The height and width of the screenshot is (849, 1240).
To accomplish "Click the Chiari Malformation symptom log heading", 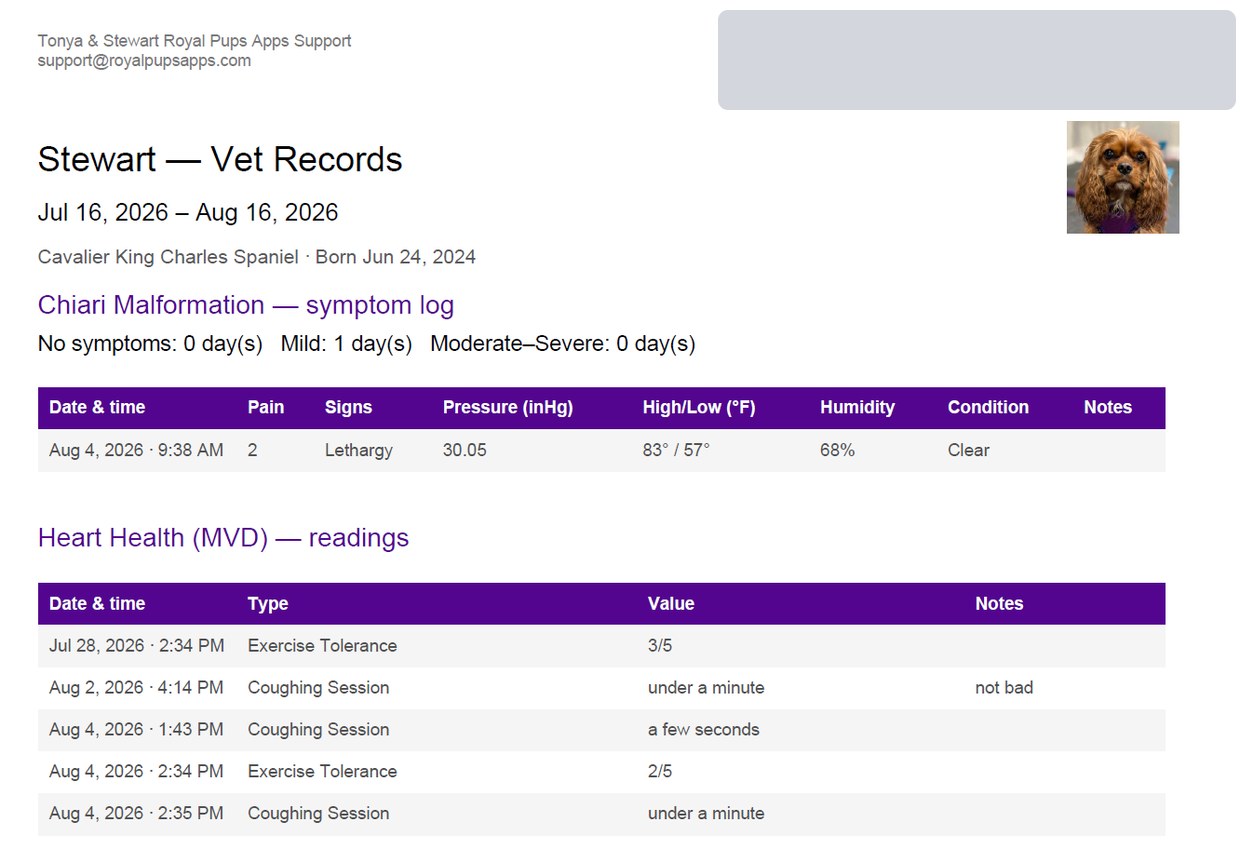I will click(246, 305).
